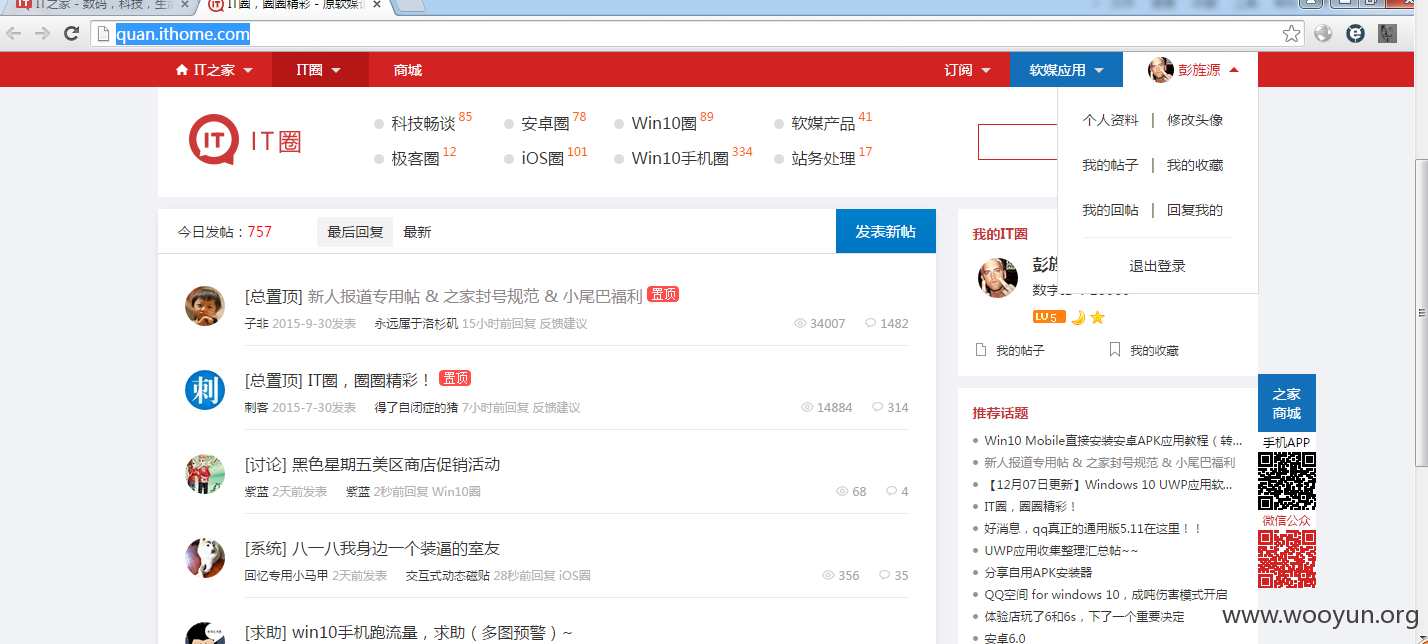Open author name 紫蓝 2天前发表
The height and width of the screenshot is (644, 1428).
(x=256, y=492)
